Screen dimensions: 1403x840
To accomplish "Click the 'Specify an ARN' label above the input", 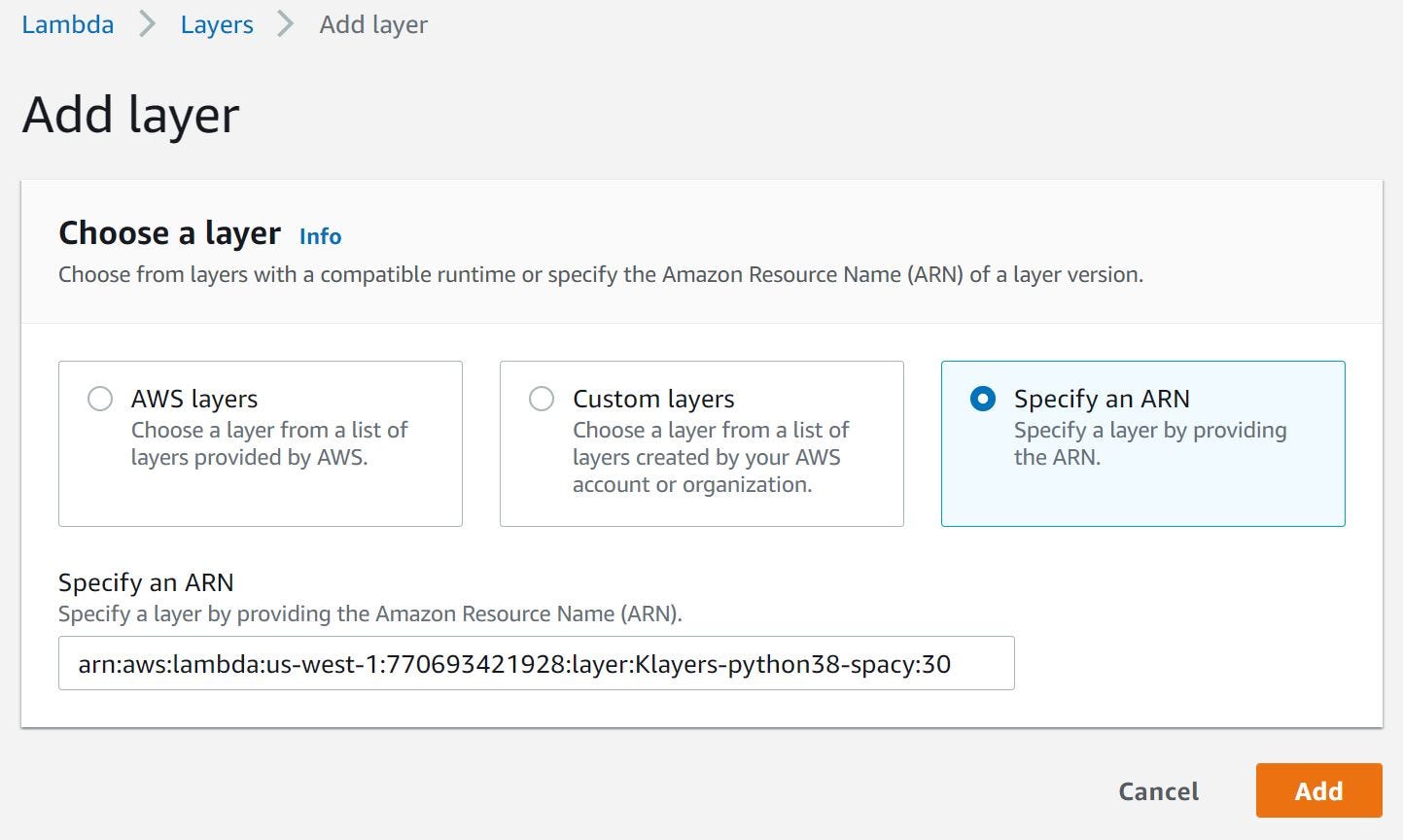I will [146, 582].
